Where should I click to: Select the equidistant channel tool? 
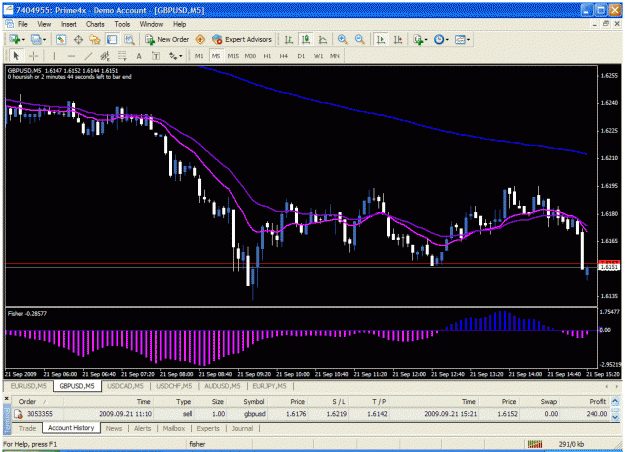point(105,56)
